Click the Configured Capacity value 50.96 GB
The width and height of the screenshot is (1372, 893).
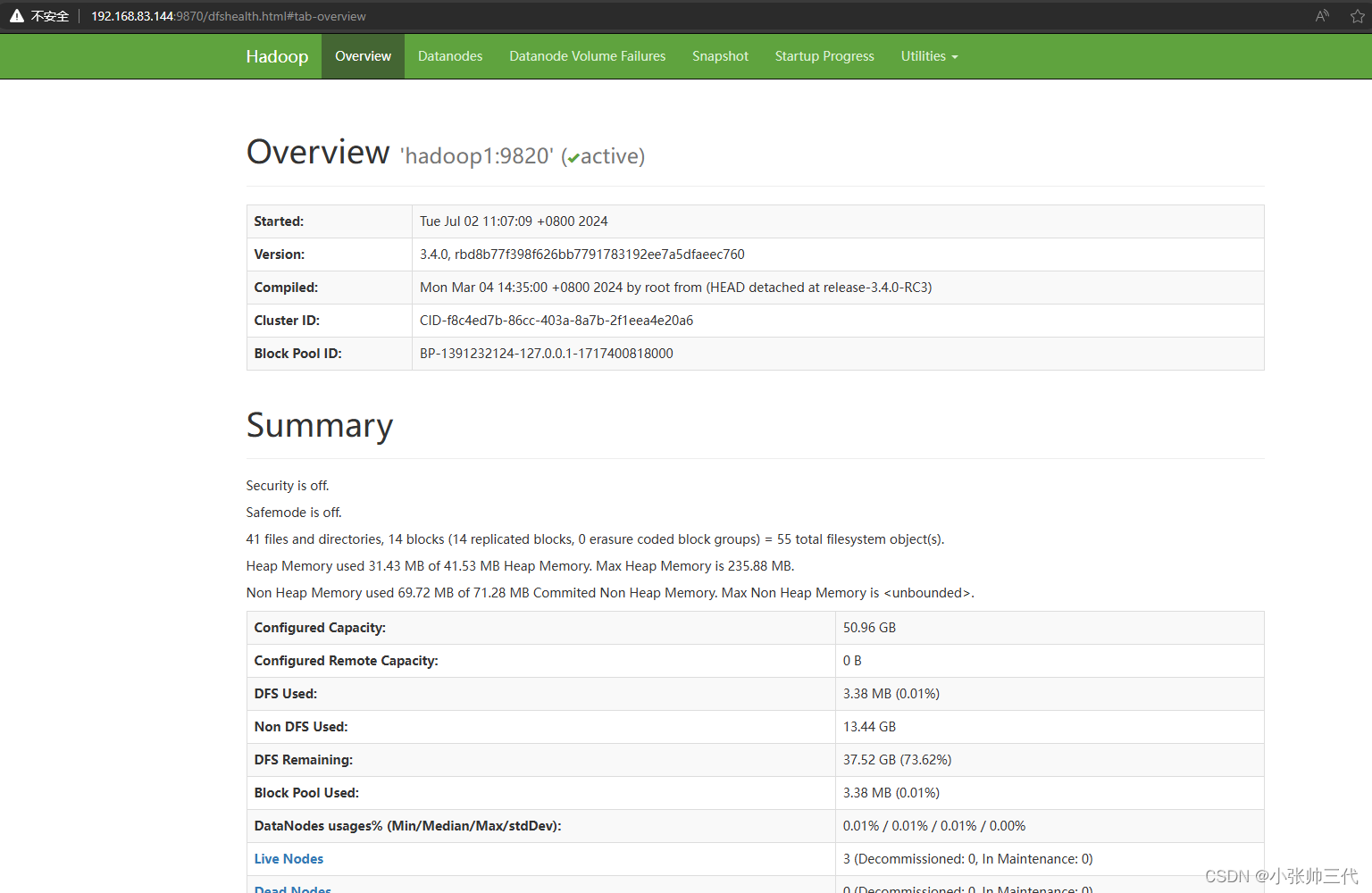tap(869, 628)
